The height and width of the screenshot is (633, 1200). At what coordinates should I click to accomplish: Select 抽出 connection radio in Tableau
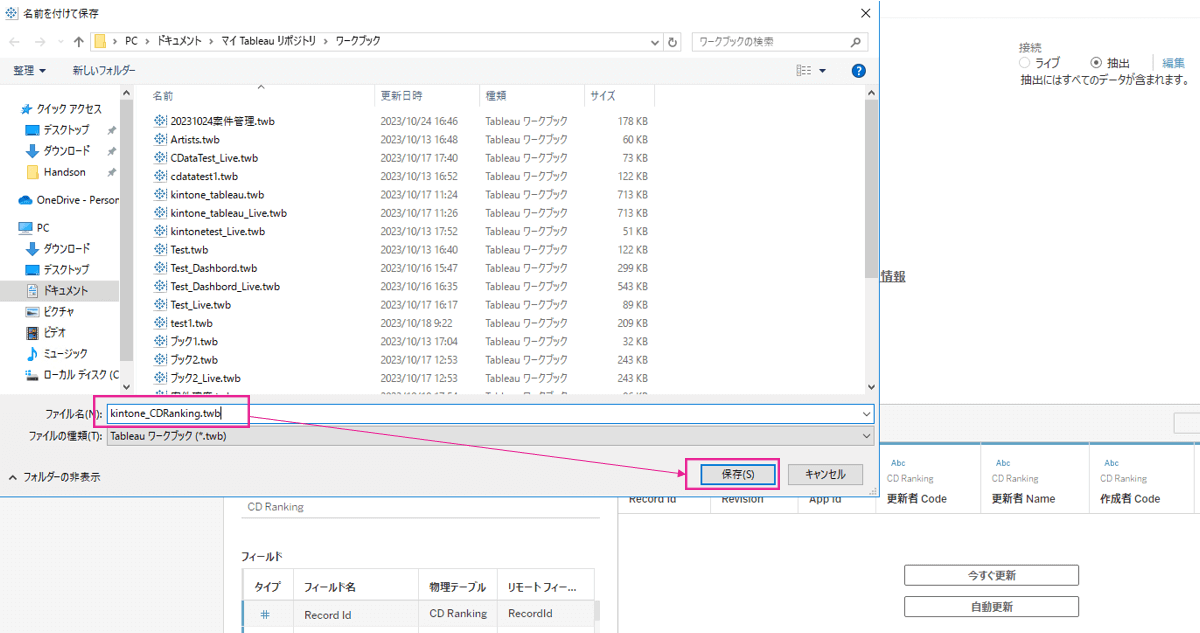(1096, 62)
